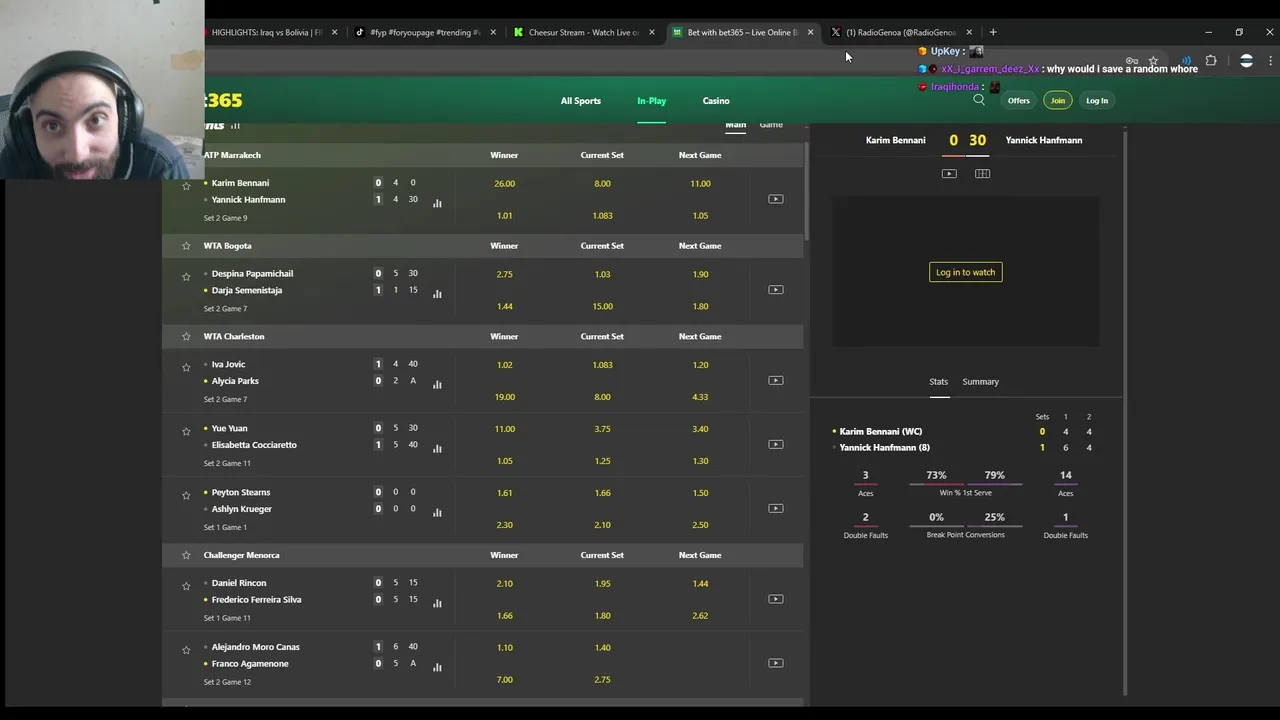The width and height of the screenshot is (1280, 720).
Task: Watch live stream of Papamichail vs Semenistaja row
Action: (775, 290)
